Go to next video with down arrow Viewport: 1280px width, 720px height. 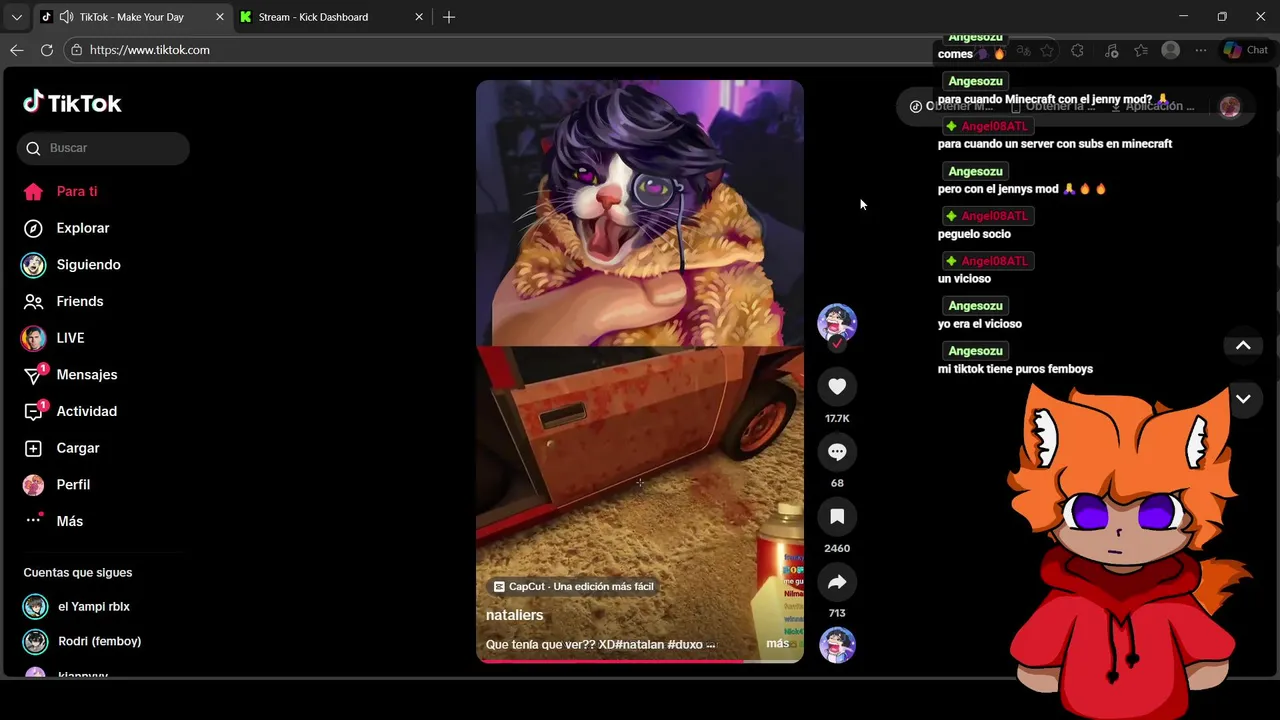pyautogui.click(x=1243, y=398)
